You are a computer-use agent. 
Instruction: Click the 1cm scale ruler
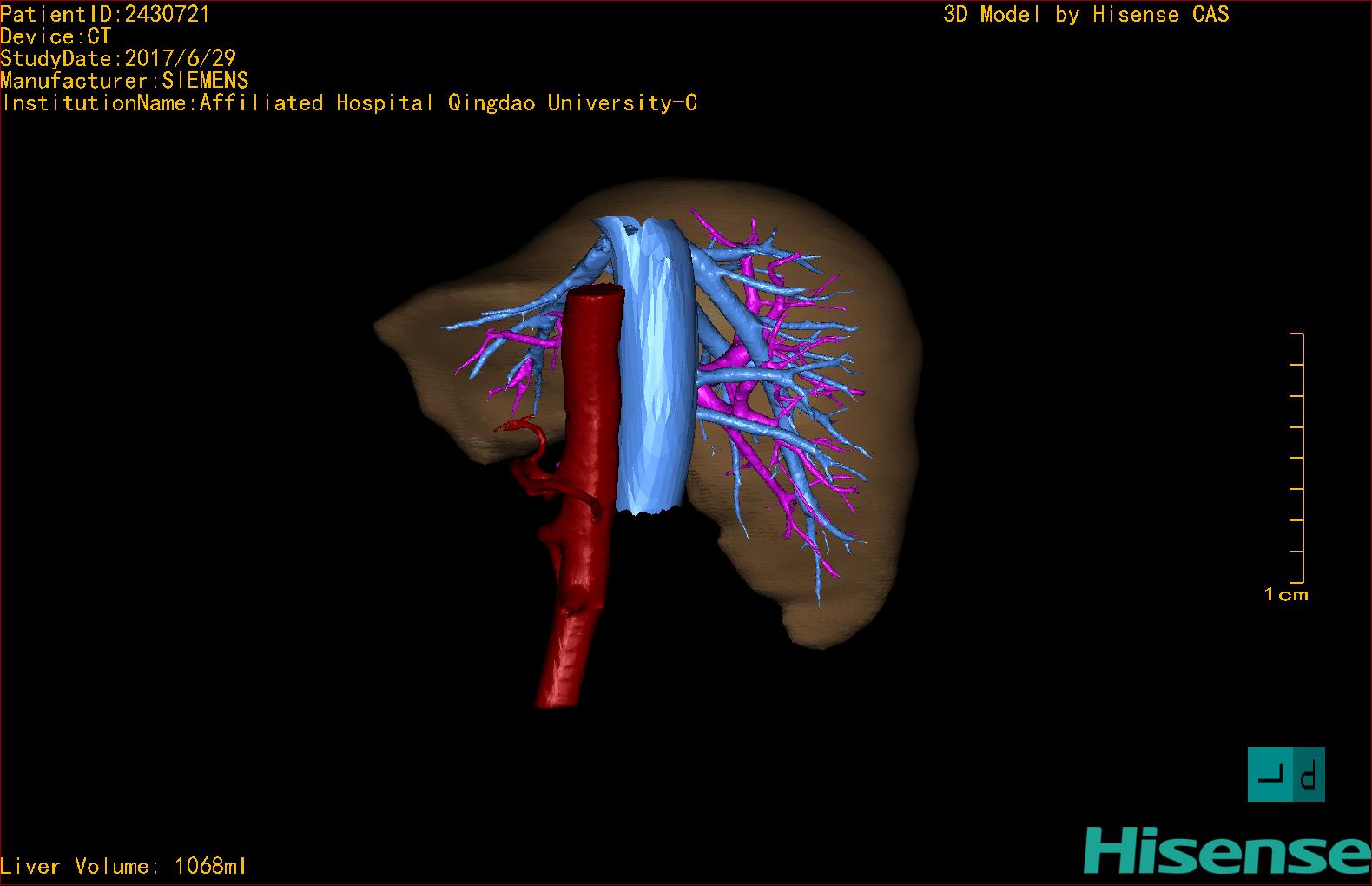point(1297,458)
